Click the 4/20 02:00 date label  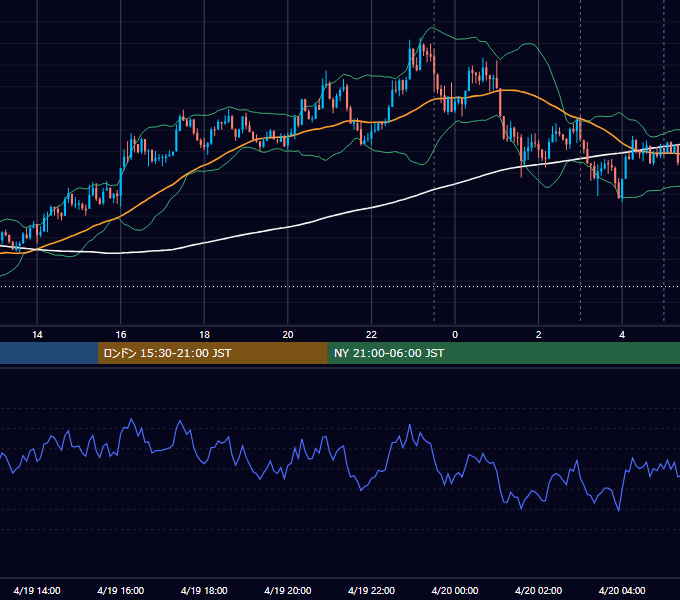coord(538,590)
